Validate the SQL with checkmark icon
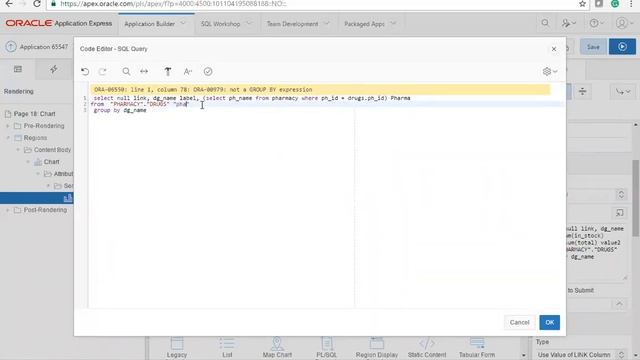The height and width of the screenshot is (360, 640). tap(208, 71)
